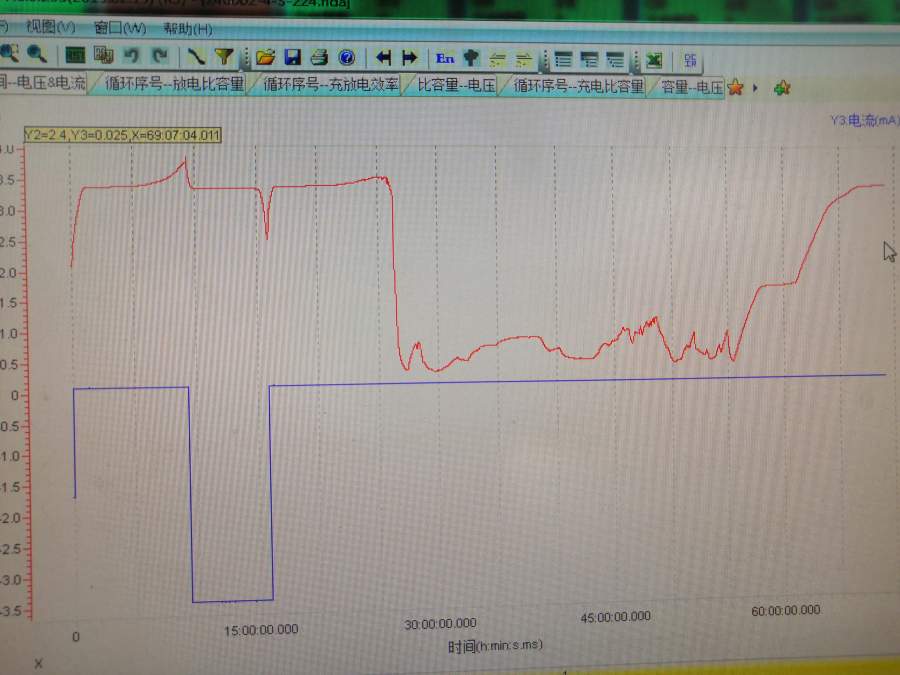Click the left arrow navigation icon
Screen dimensions: 900x675
(384, 58)
